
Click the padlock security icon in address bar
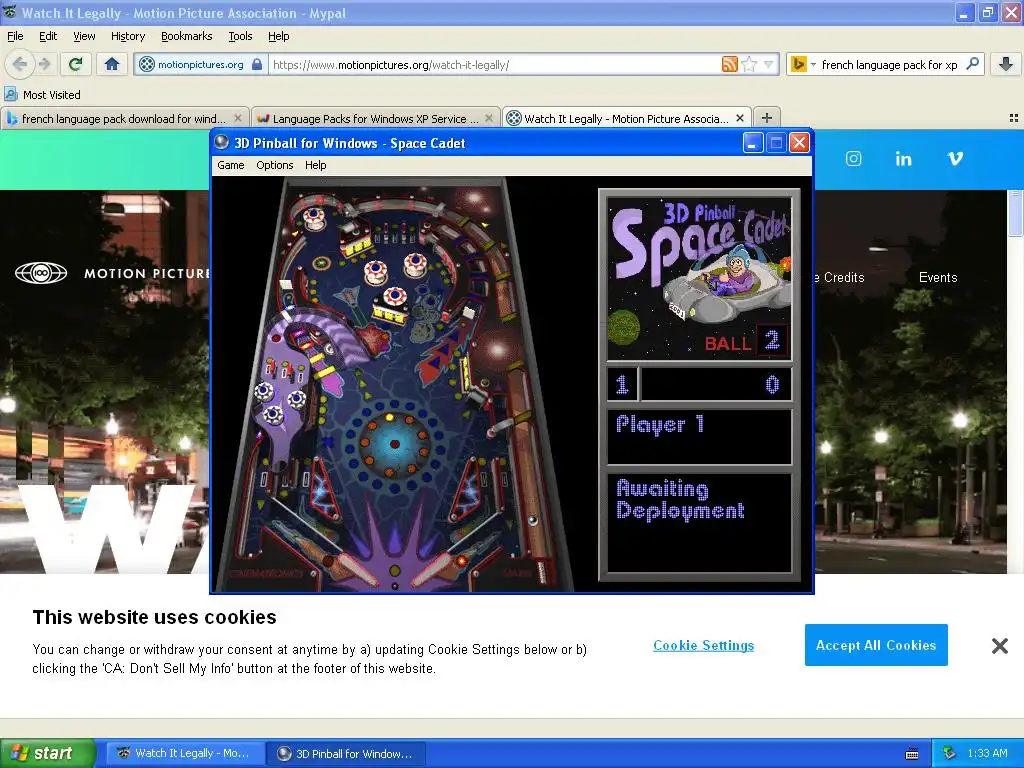[x=257, y=64]
